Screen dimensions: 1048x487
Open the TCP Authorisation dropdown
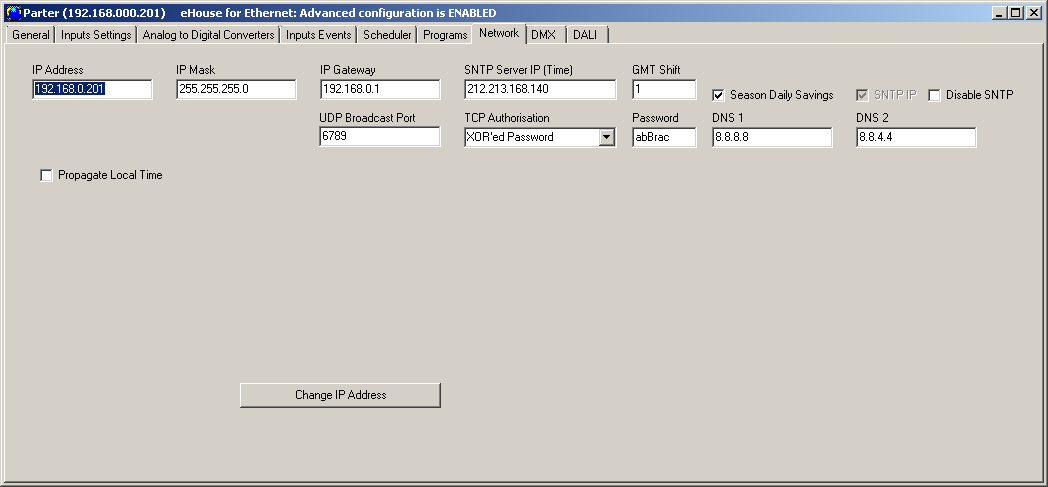click(x=607, y=137)
